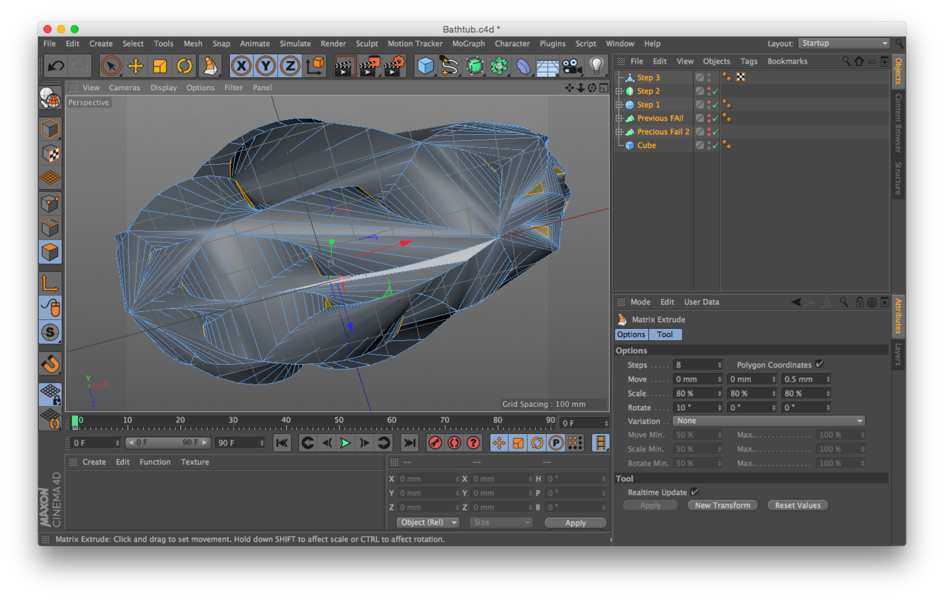Image resolution: width=944 pixels, height=600 pixels.
Task: Enable the Axis mode icon
Action: 51,282
